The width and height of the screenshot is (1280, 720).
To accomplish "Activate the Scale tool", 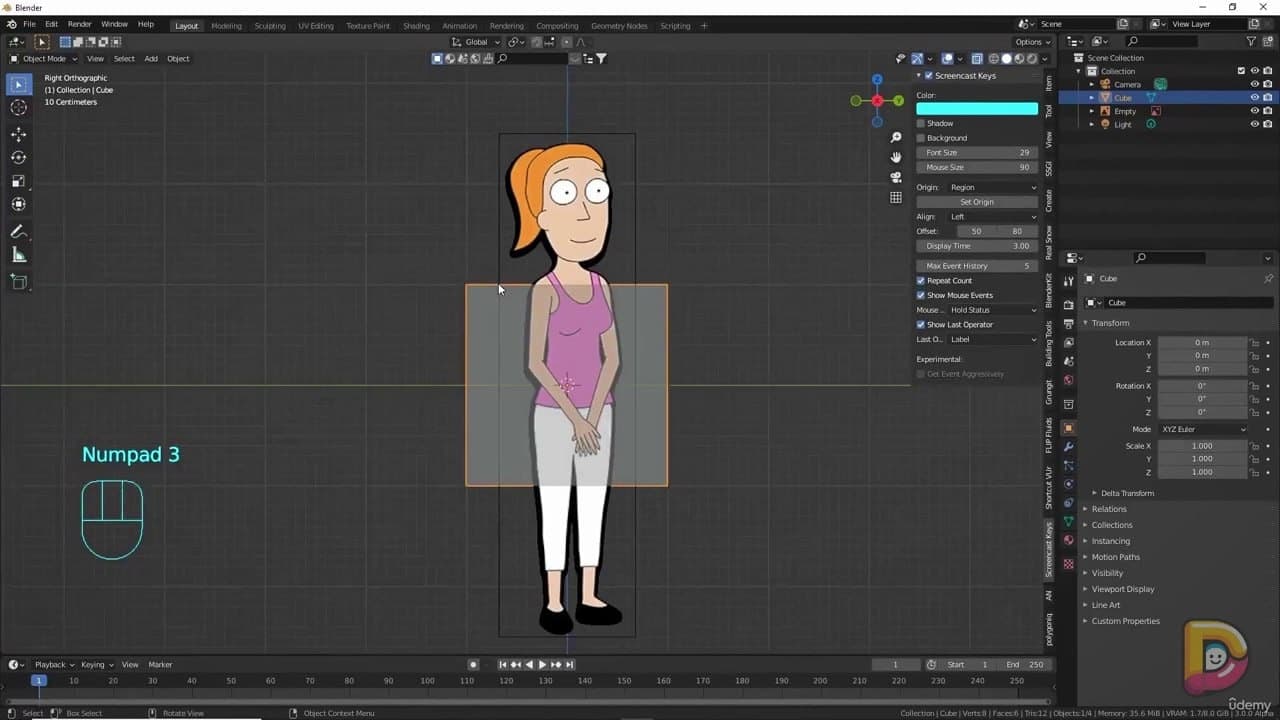I will (x=19, y=181).
